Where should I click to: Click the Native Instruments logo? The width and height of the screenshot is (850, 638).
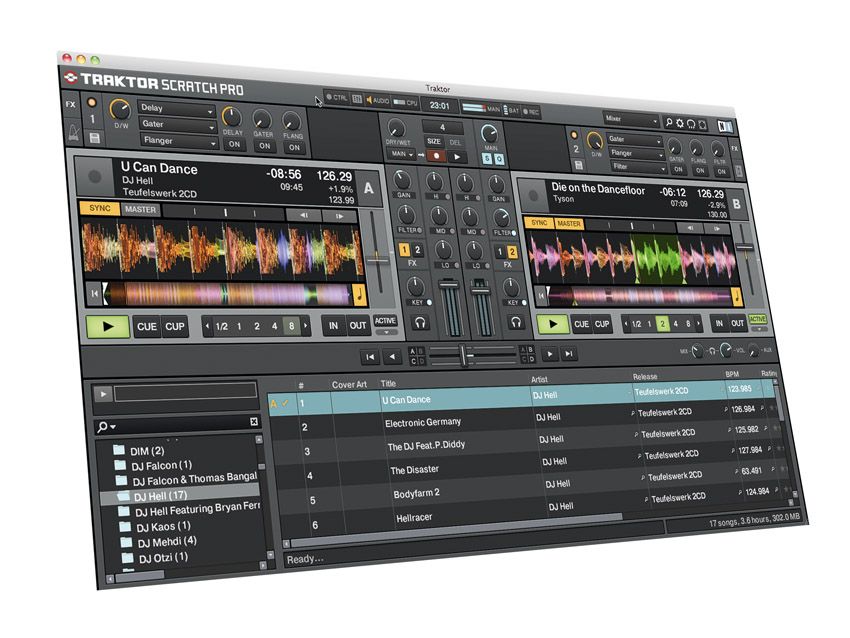tap(725, 126)
